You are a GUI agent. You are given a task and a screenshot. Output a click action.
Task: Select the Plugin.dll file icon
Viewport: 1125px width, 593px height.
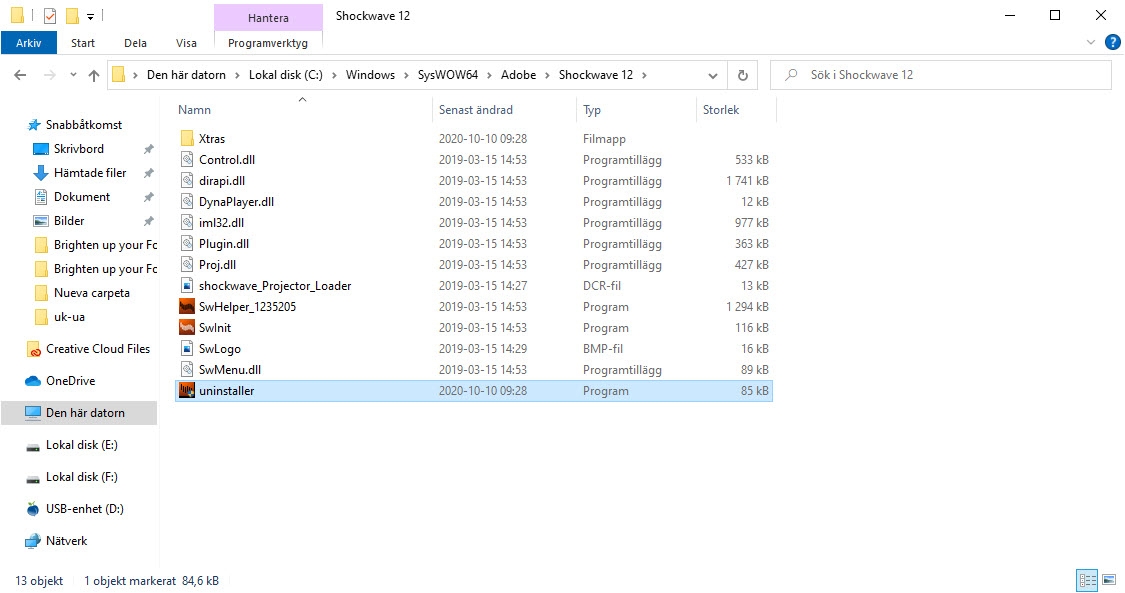tap(187, 244)
